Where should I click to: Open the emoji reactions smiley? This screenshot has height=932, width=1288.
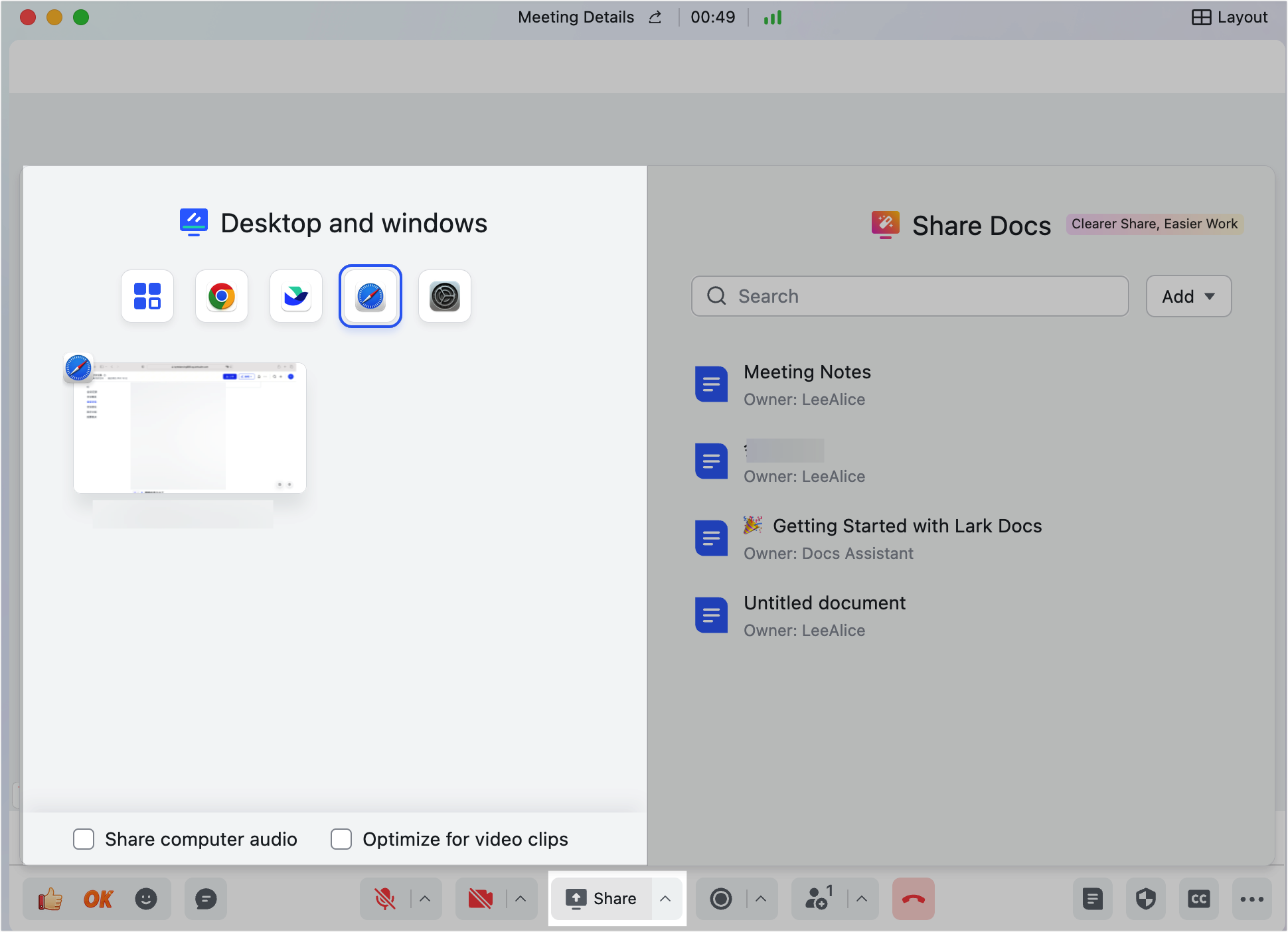[146, 899]
